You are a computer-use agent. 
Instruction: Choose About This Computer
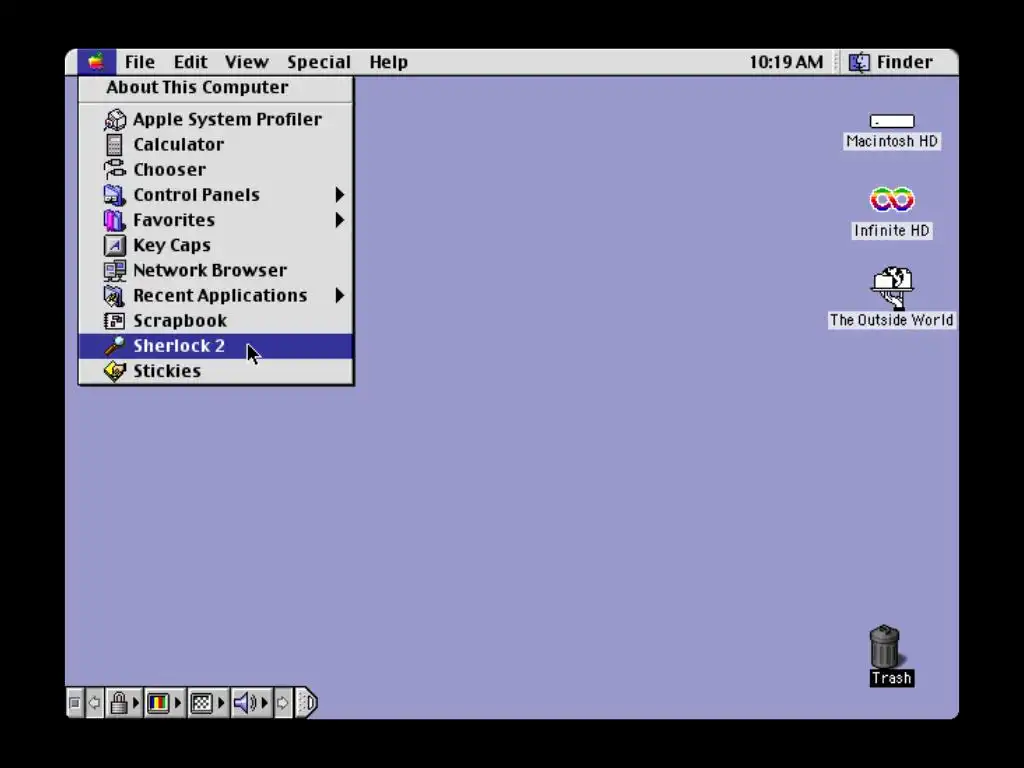click(x=216, y=88)
